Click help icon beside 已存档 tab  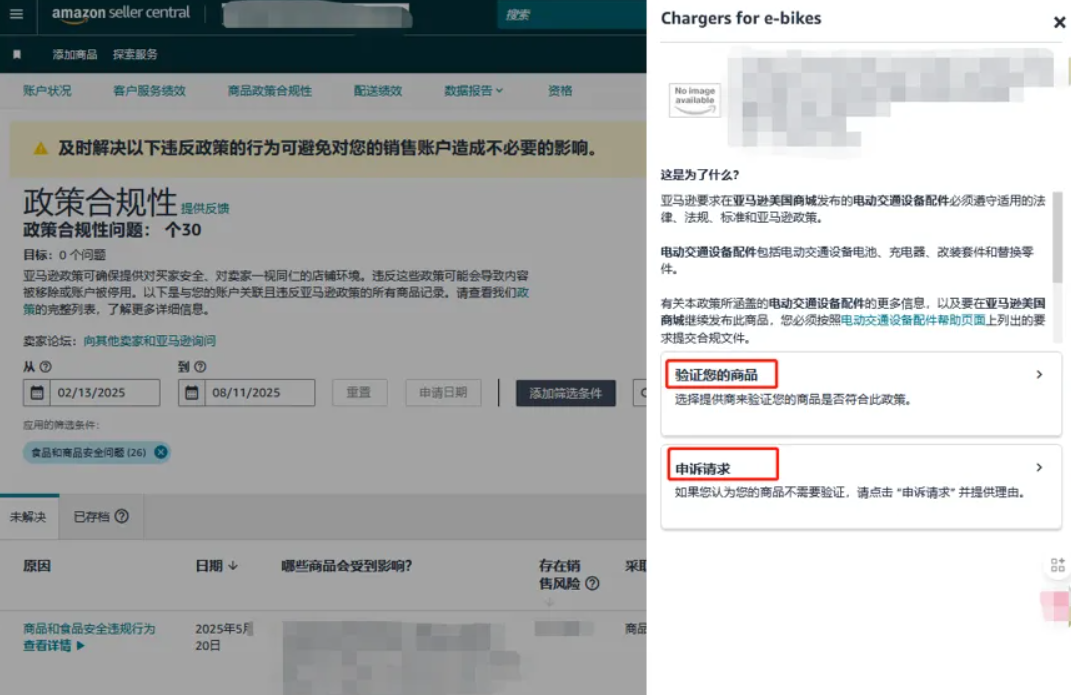point(122,516)
